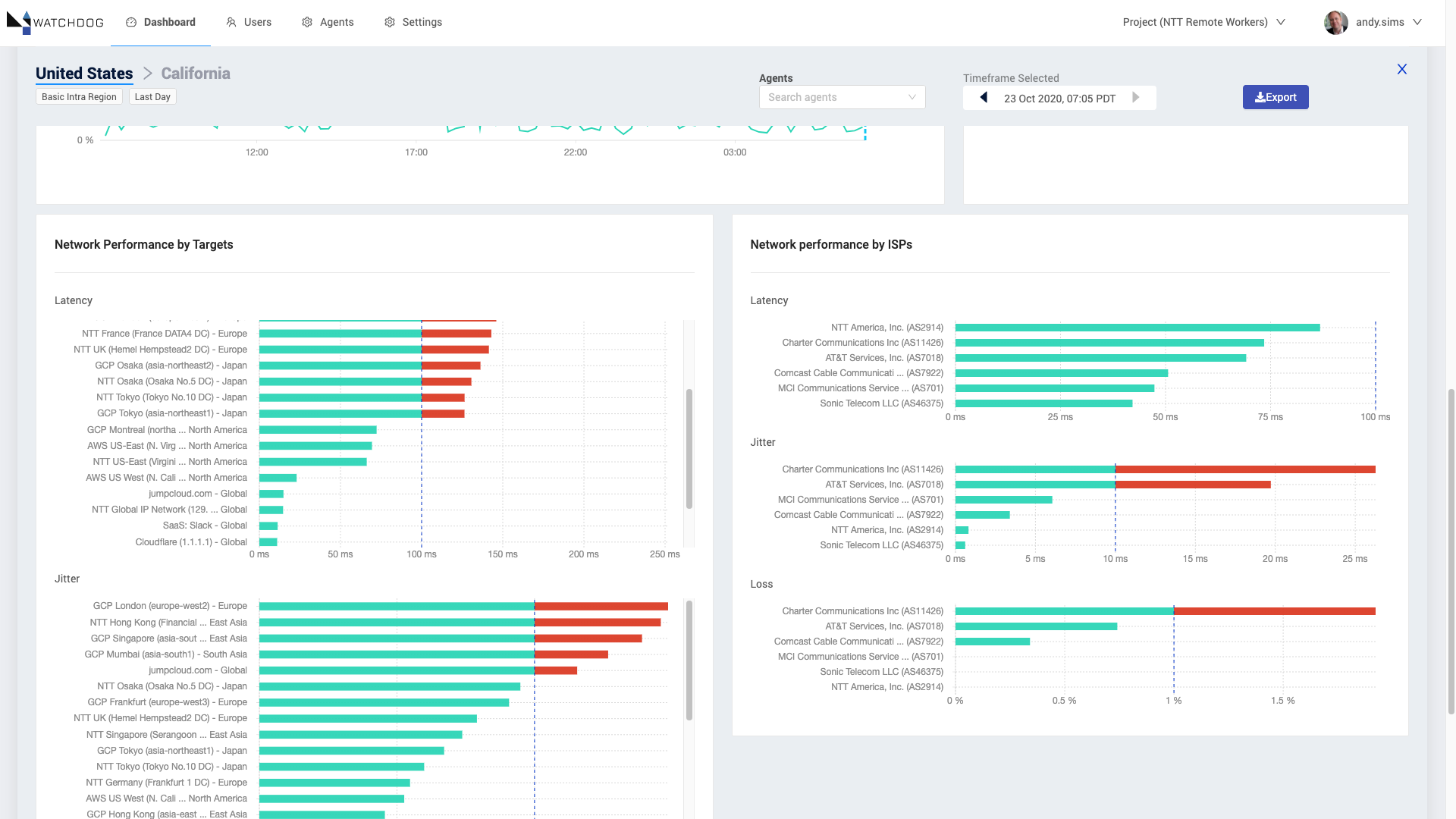This screenshot has width=1456, height=819.
Task: Open andy.sims account menu chevron
Action: point(1417,22)
